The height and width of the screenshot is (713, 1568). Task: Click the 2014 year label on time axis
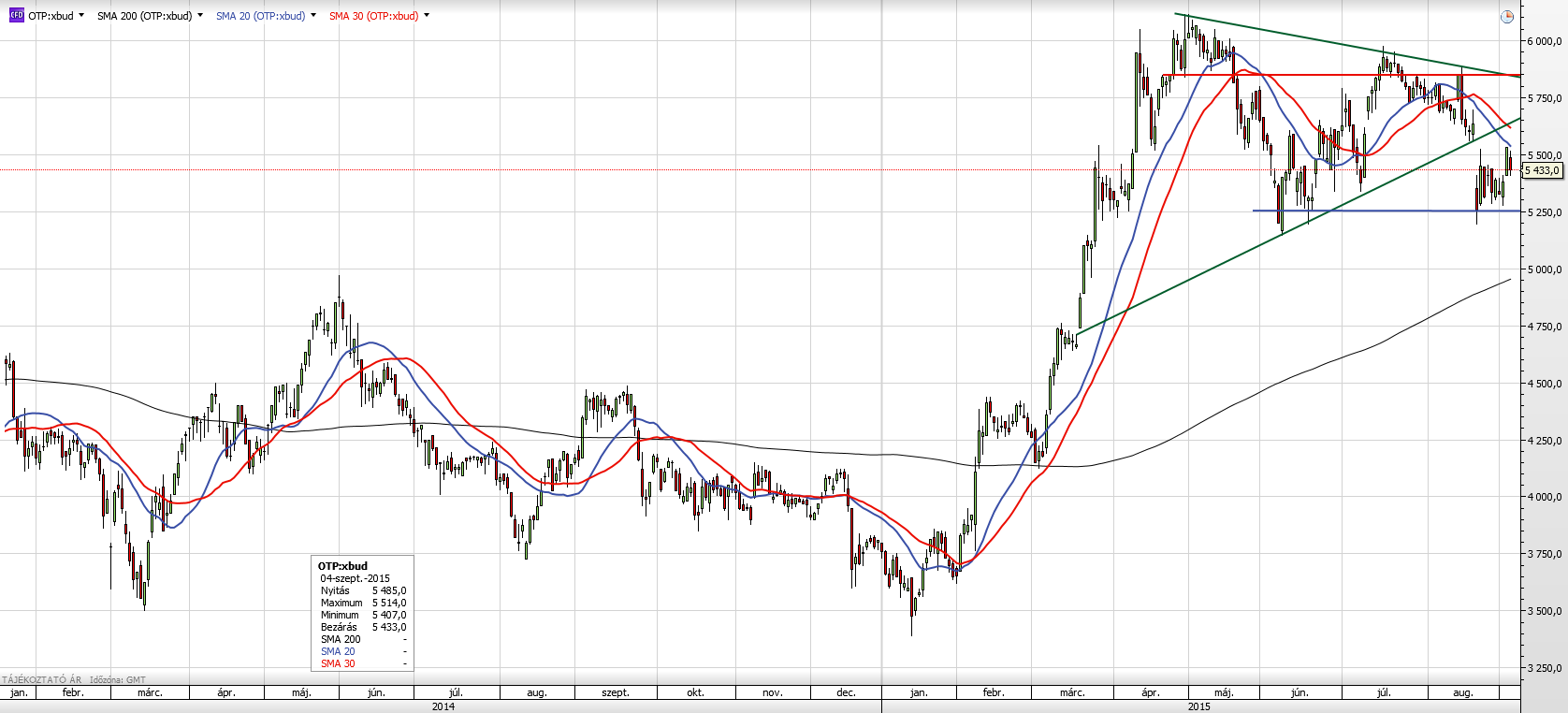[443, 706]
